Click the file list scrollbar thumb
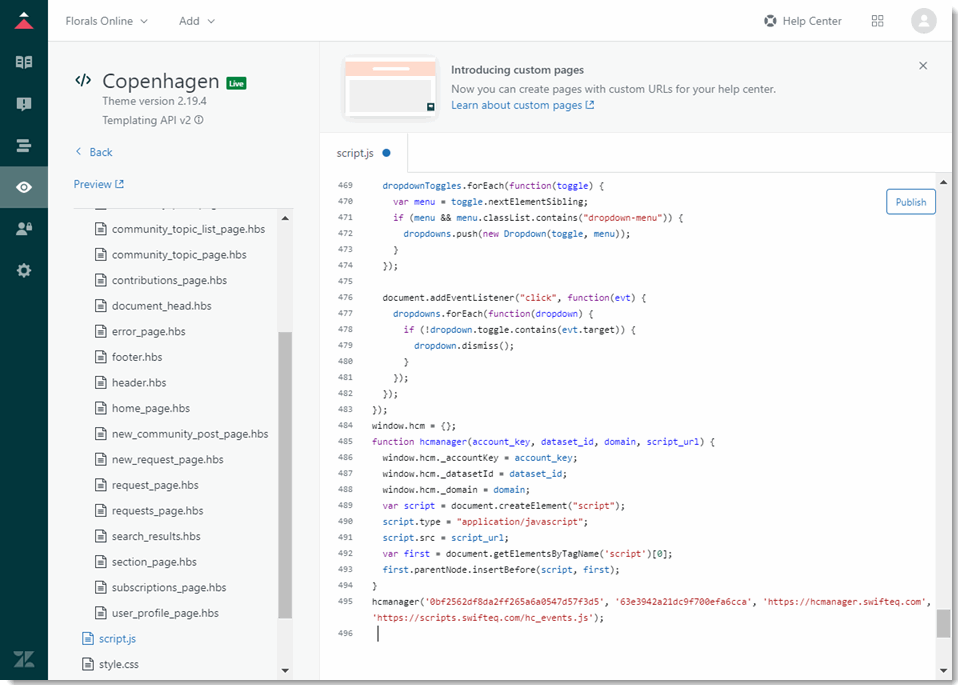The width and height of the screenshot is (958, 685). coord(285,475)
